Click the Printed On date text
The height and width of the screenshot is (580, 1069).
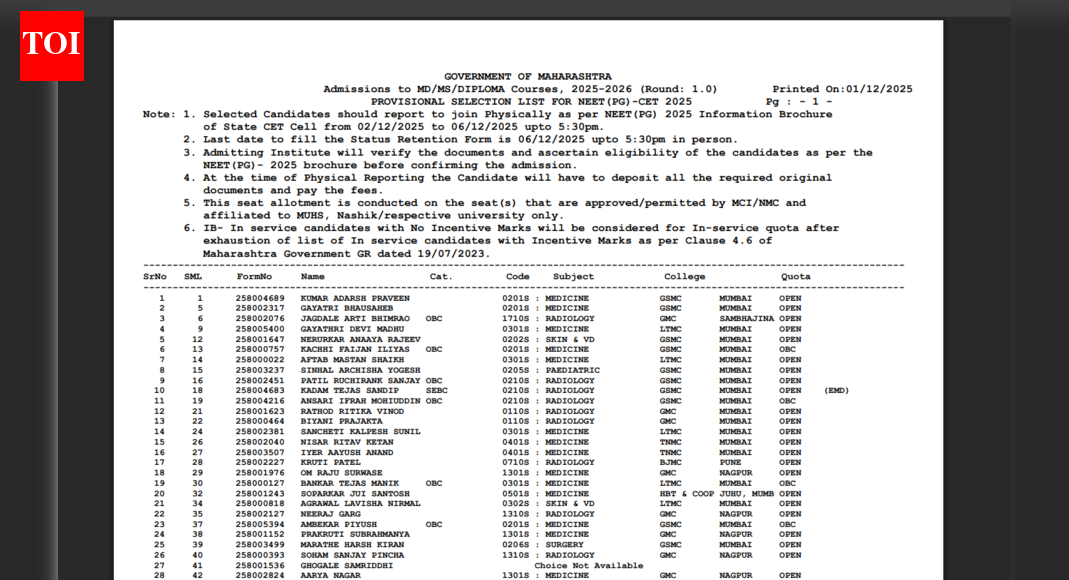pyautogui.click(x=842, y=89)
